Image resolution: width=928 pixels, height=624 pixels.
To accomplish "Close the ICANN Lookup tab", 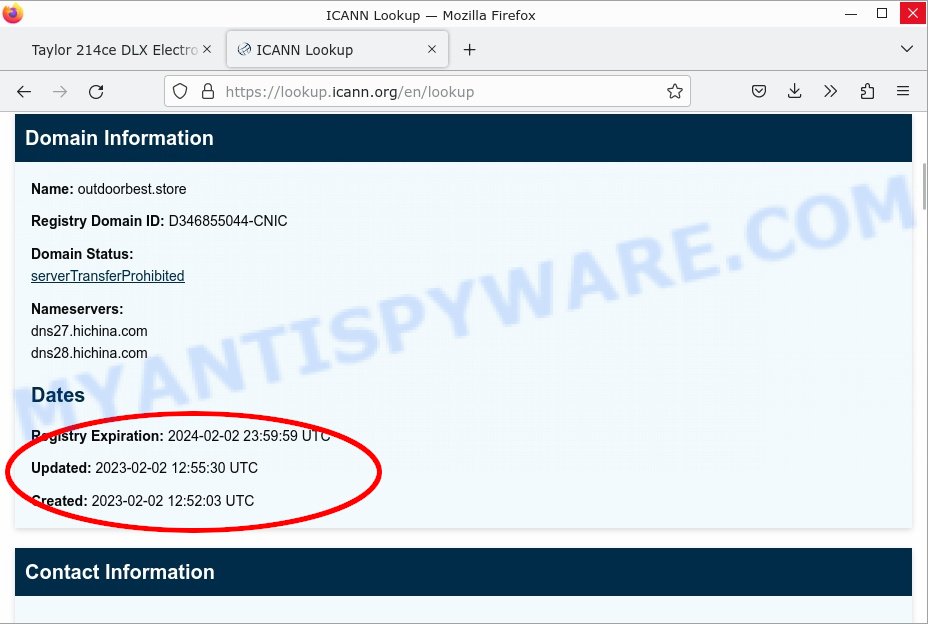I will (x=432, y=49).
